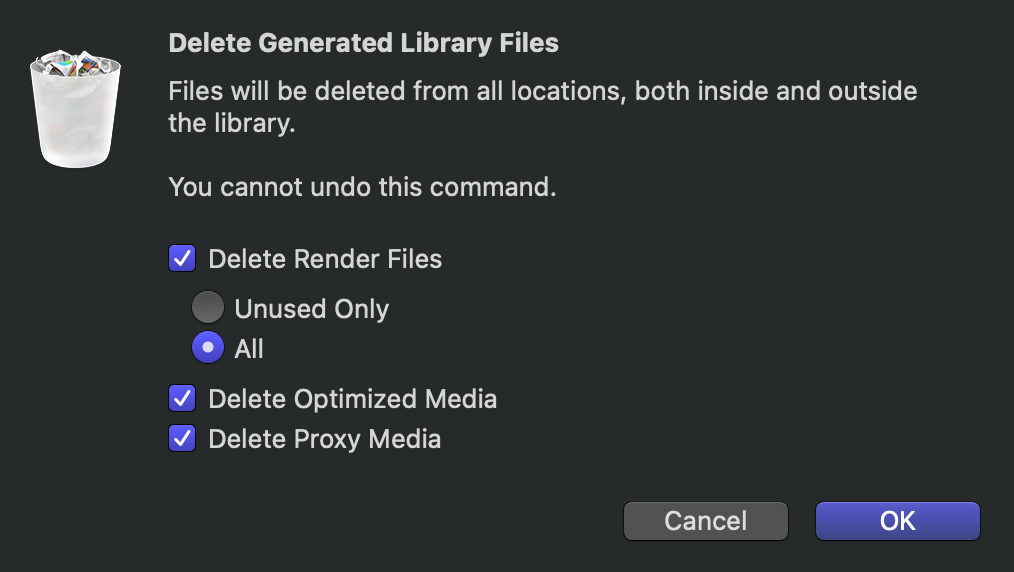Viewport: 1014px width, 572px height.
Task: Click the All label text
Action: (x=249, y=349)
